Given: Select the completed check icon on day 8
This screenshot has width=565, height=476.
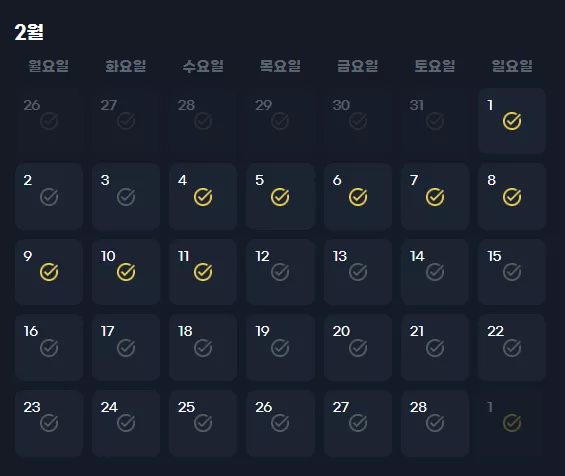Looking at the screenshot, I should tap(512, 197).
